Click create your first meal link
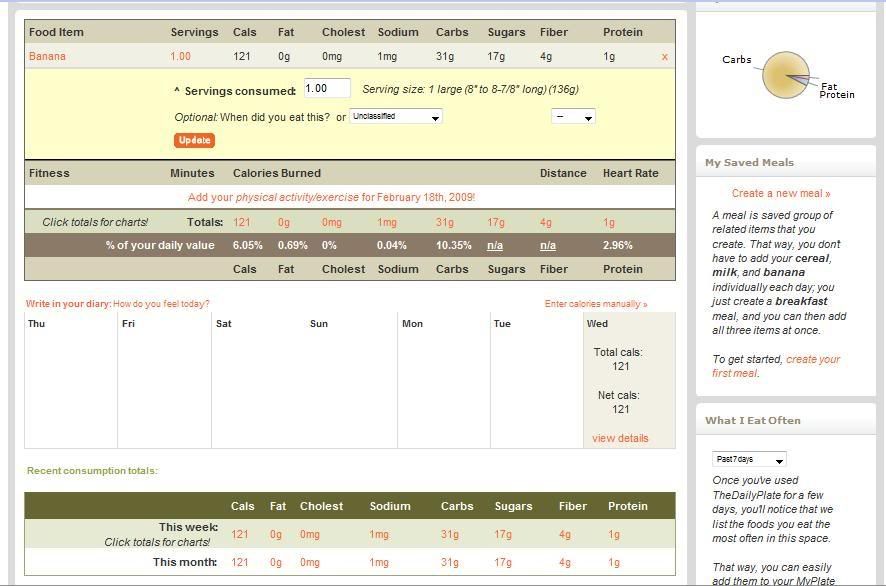 812,366
